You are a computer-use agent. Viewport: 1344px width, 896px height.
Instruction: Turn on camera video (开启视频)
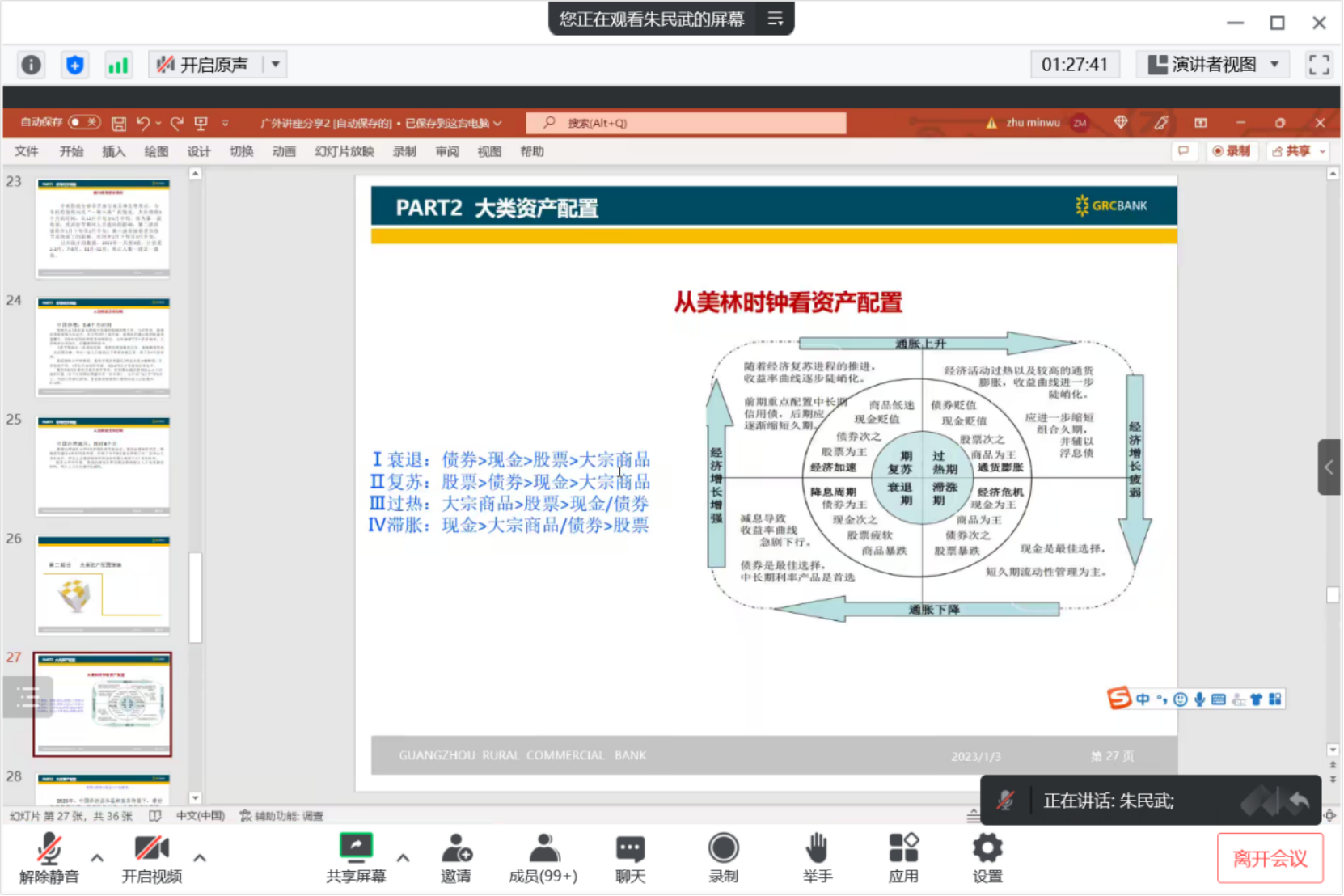(151, 857)
